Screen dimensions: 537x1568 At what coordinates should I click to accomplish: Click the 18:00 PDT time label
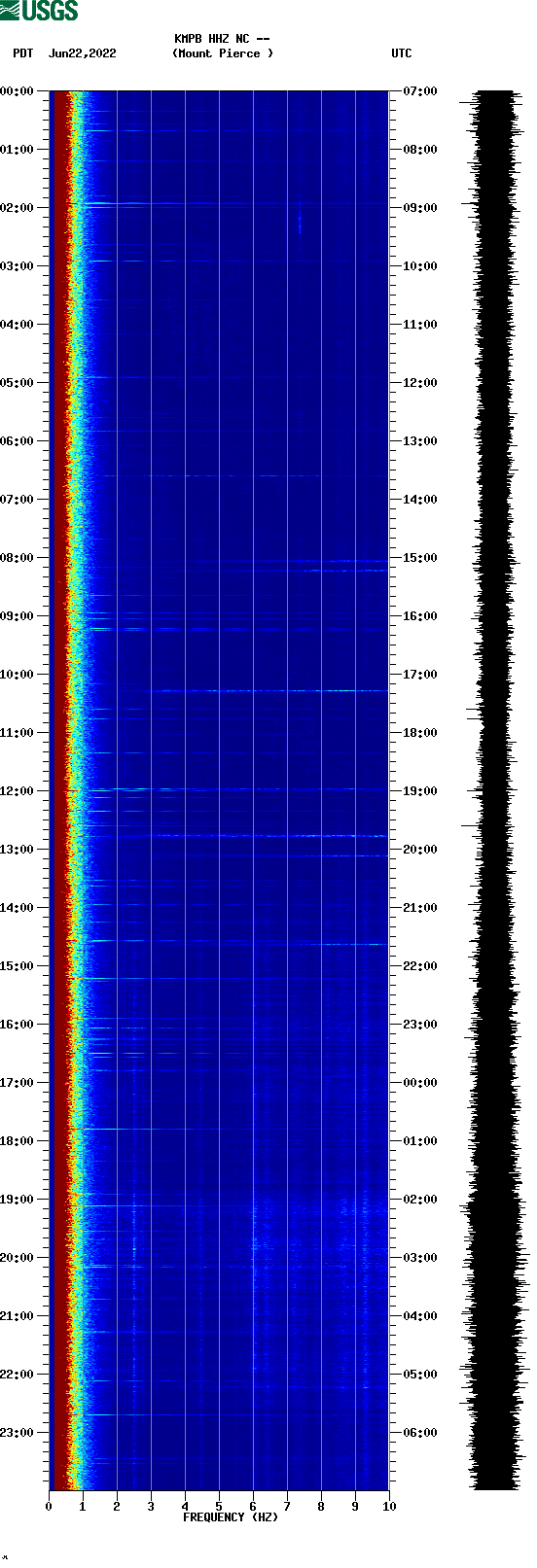[17, 1141]
